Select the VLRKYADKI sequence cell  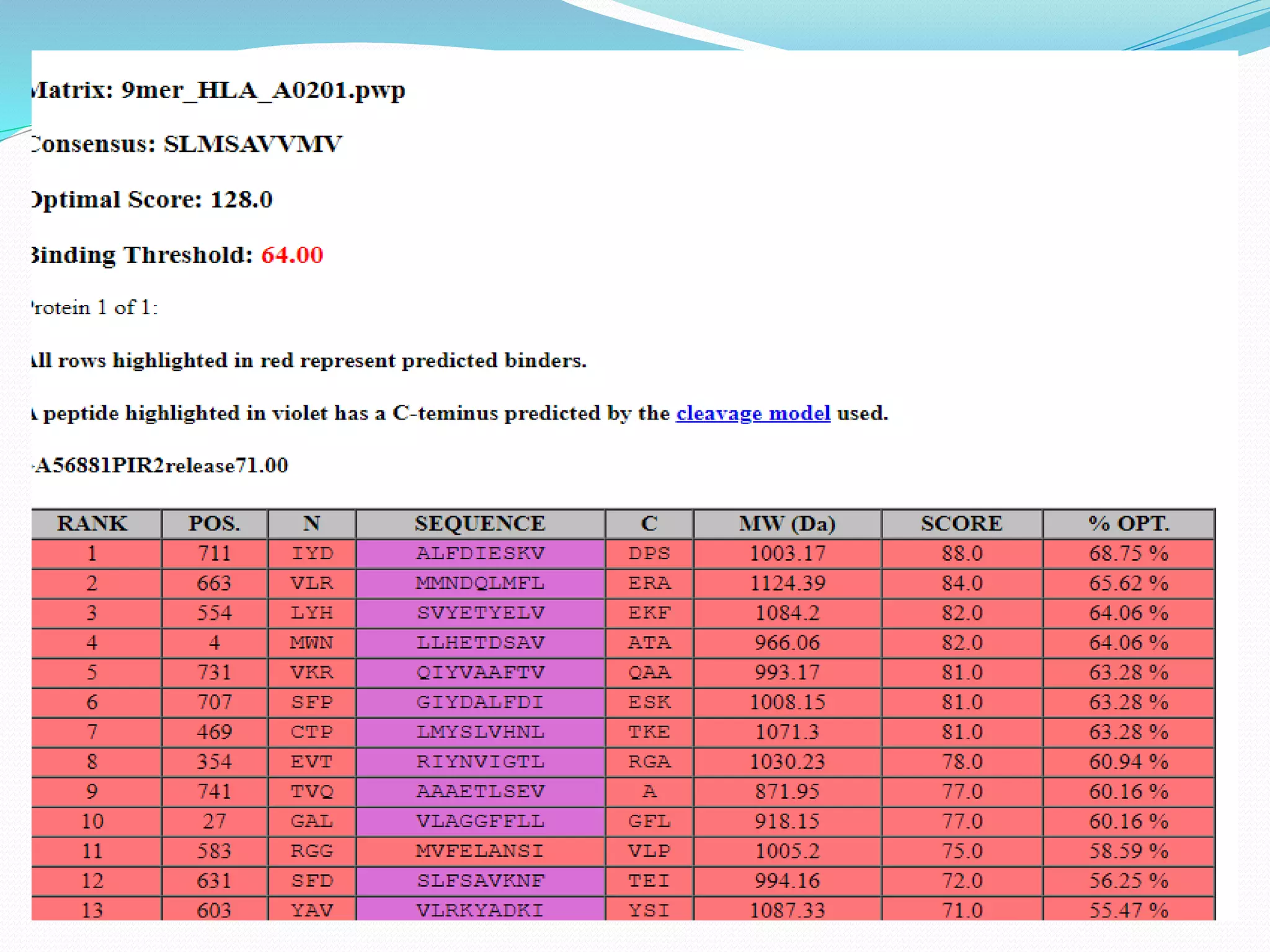click(x=480, y=909)
